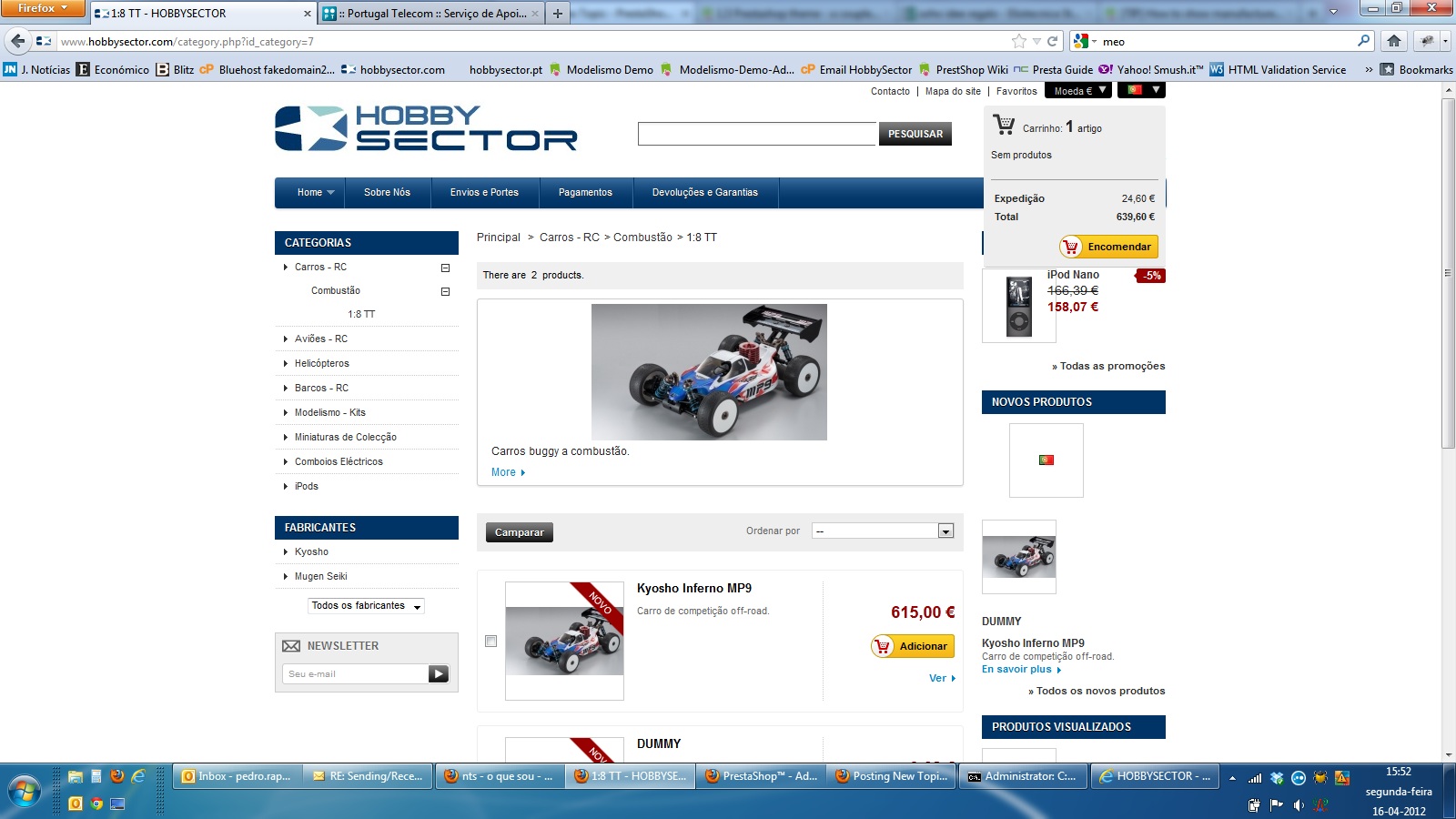Click the newsletter envelope icon

[x=291, y=646]
